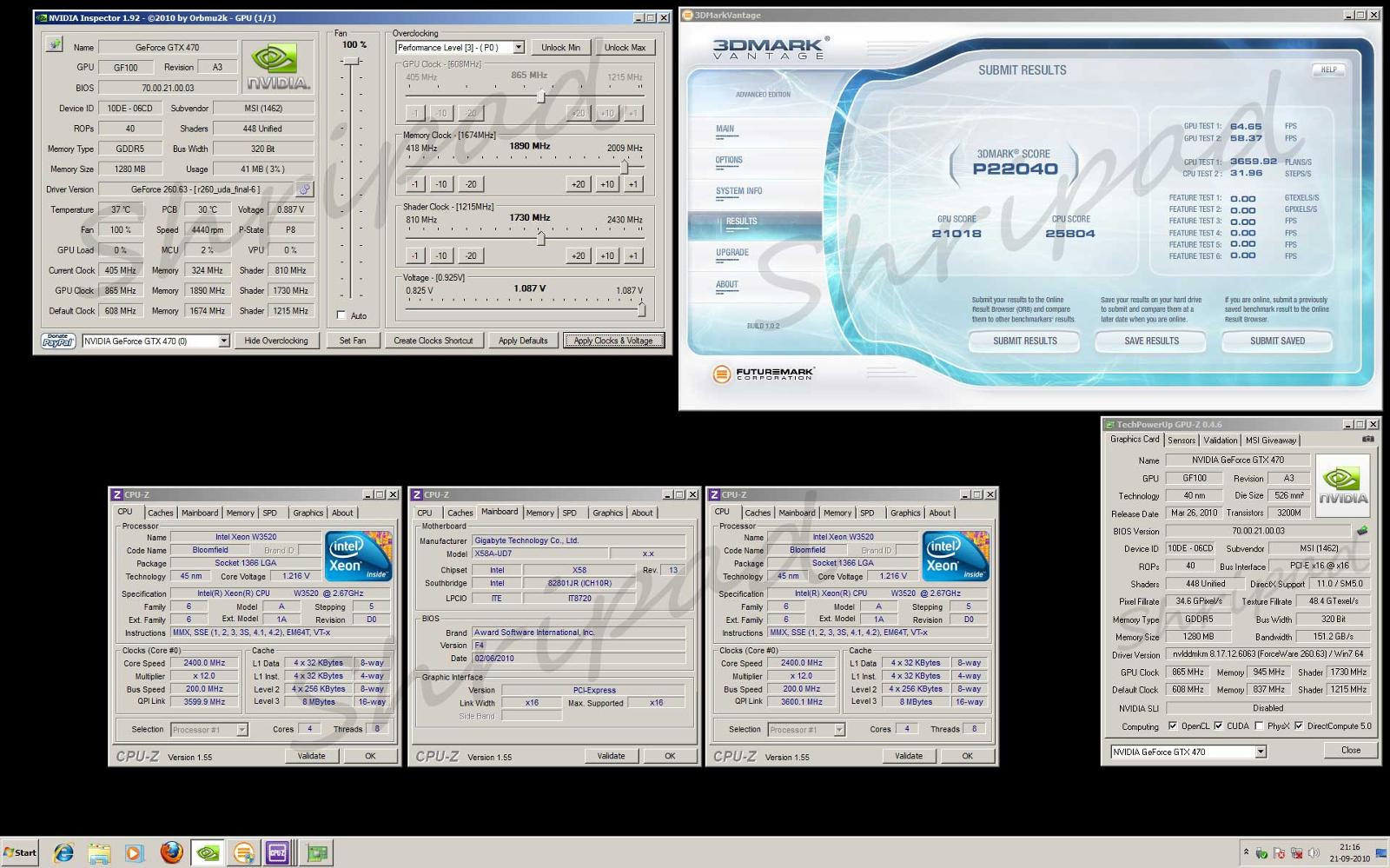The width and height of the screenshot is (1390, 868).
Task: Select the Graphics Card tab in GPU-Z
Action: coord(1135,440)
